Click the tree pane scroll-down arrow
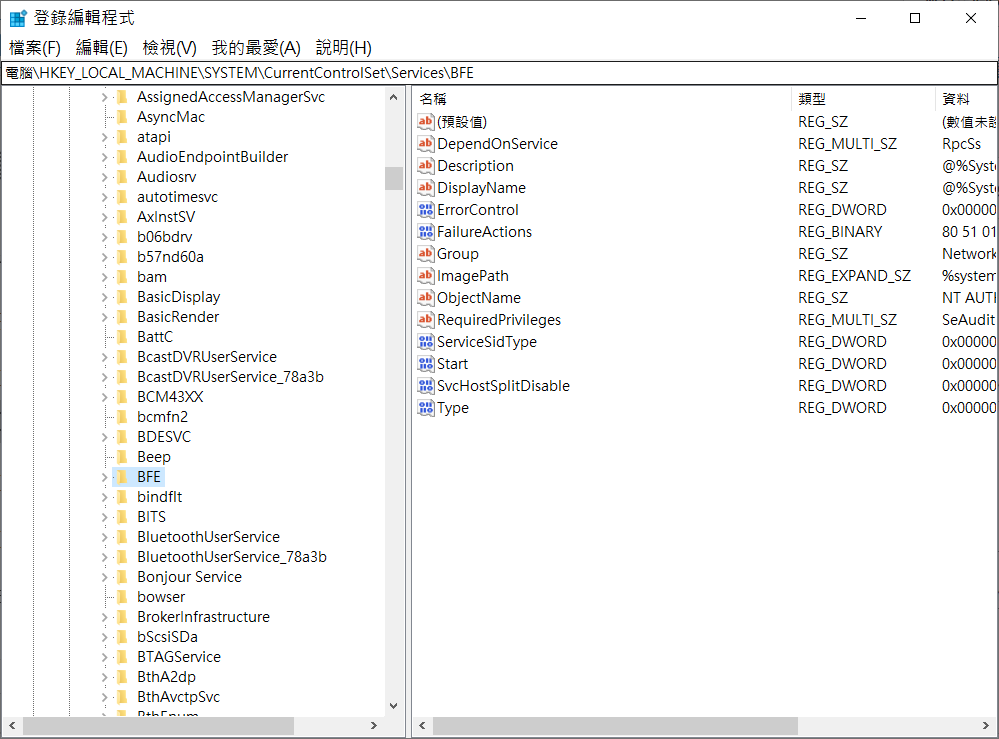999x739 pixels. pos(394,706)
